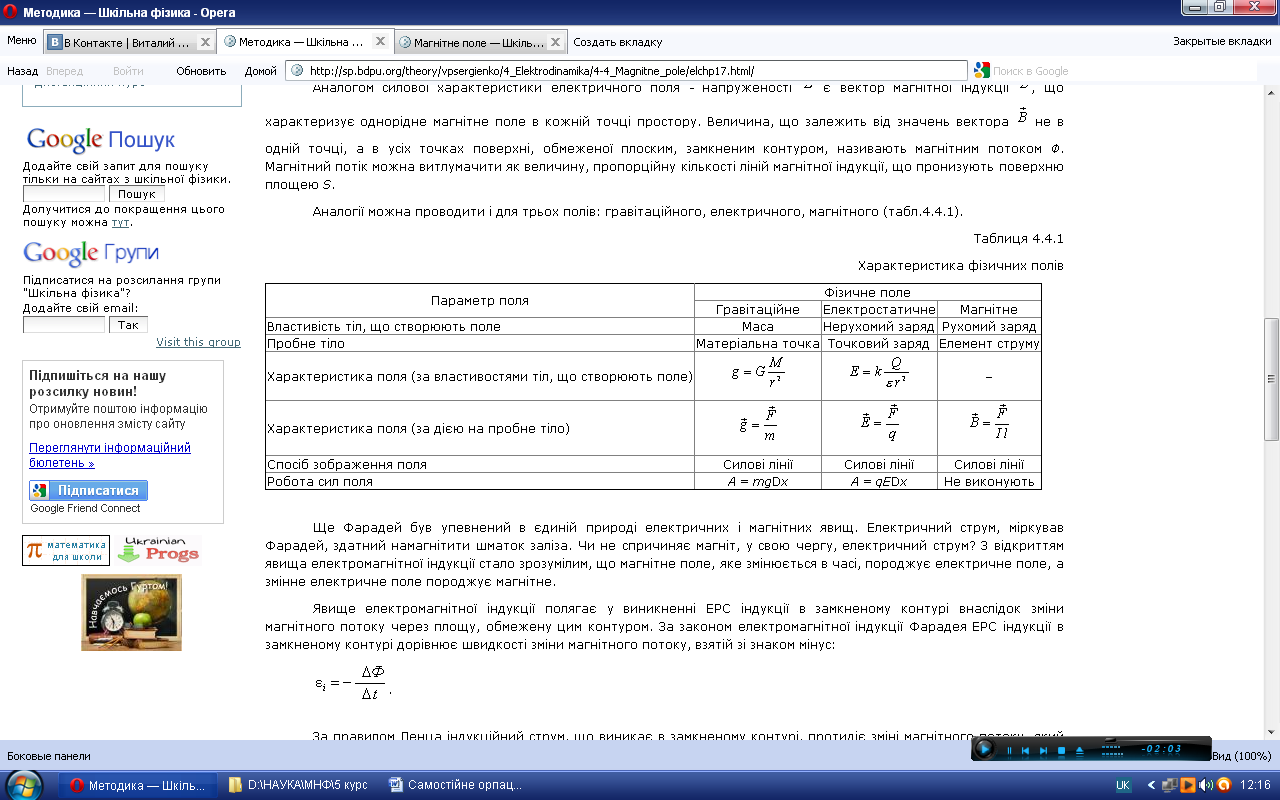Click the "Пошук" search button

[136, 194]
